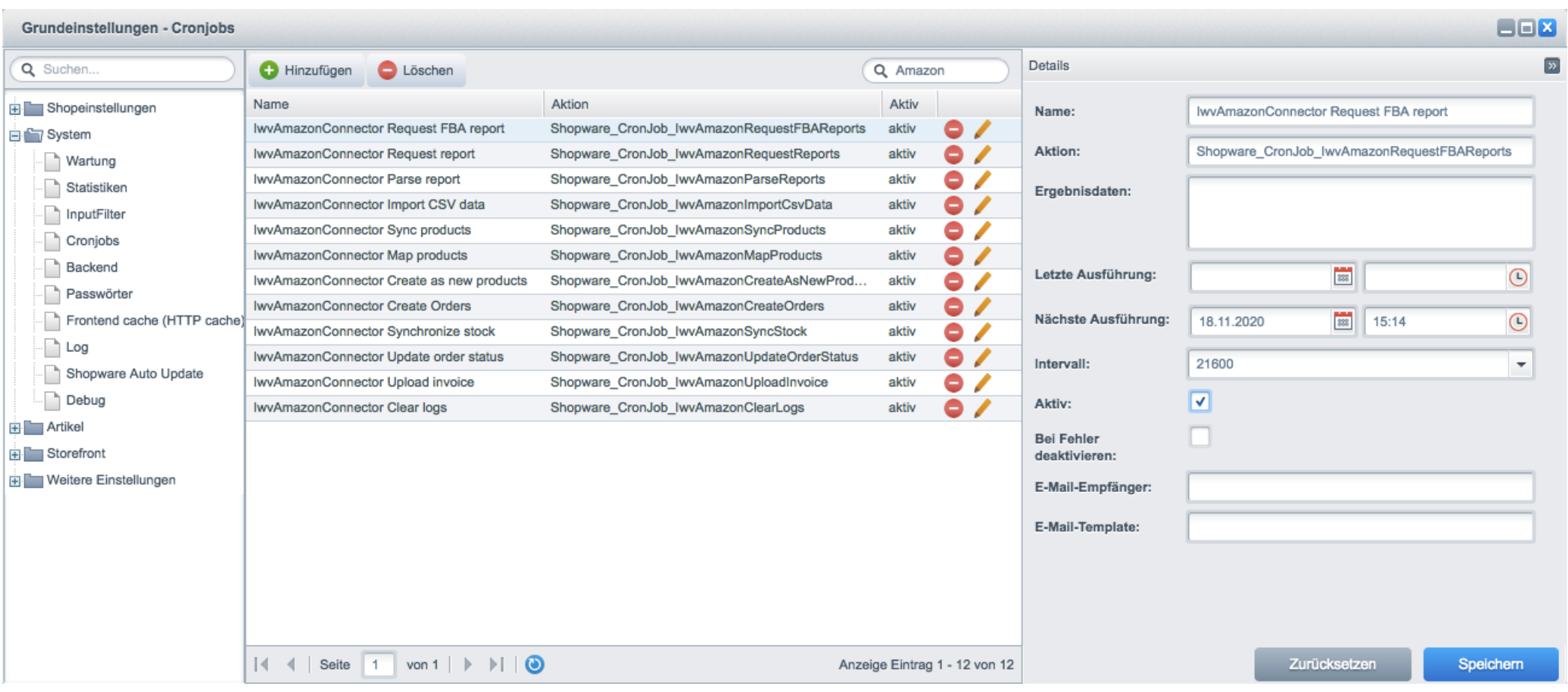Collapse the Details panel with the arrow icon

coord(1552,66)
